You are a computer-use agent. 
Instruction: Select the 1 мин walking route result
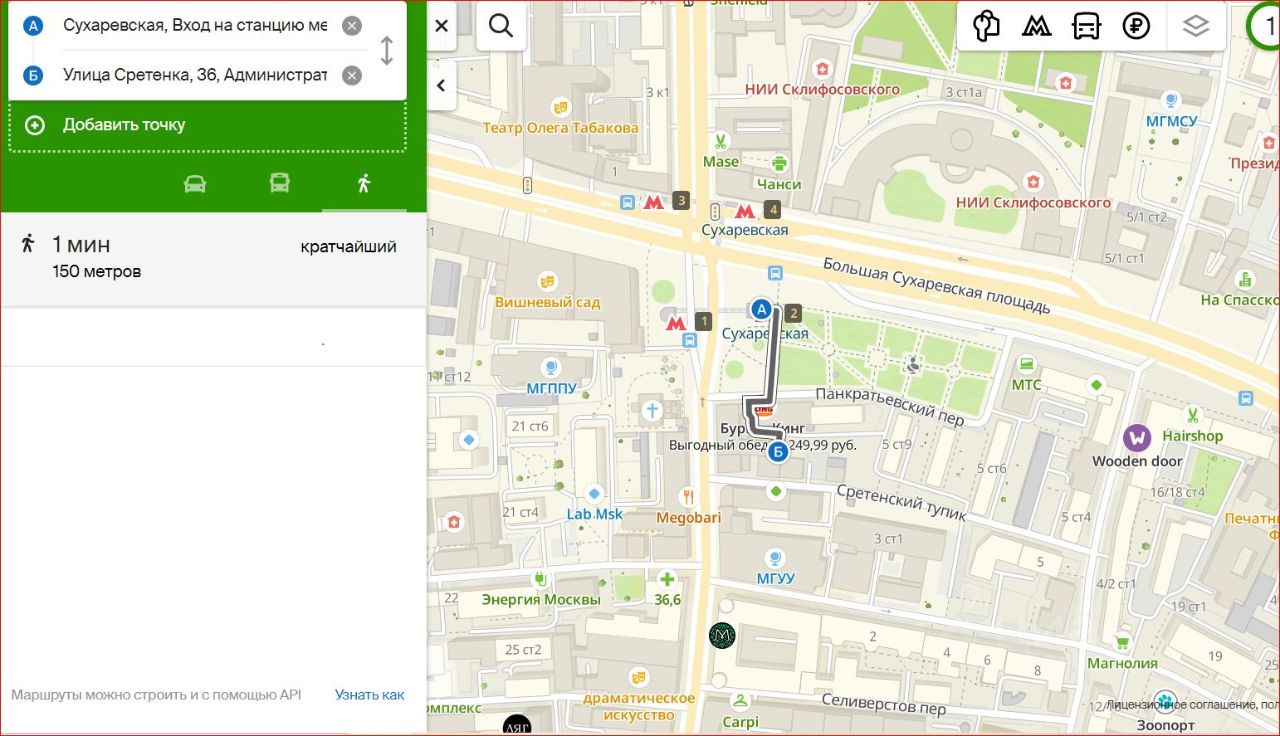(213, 258)
